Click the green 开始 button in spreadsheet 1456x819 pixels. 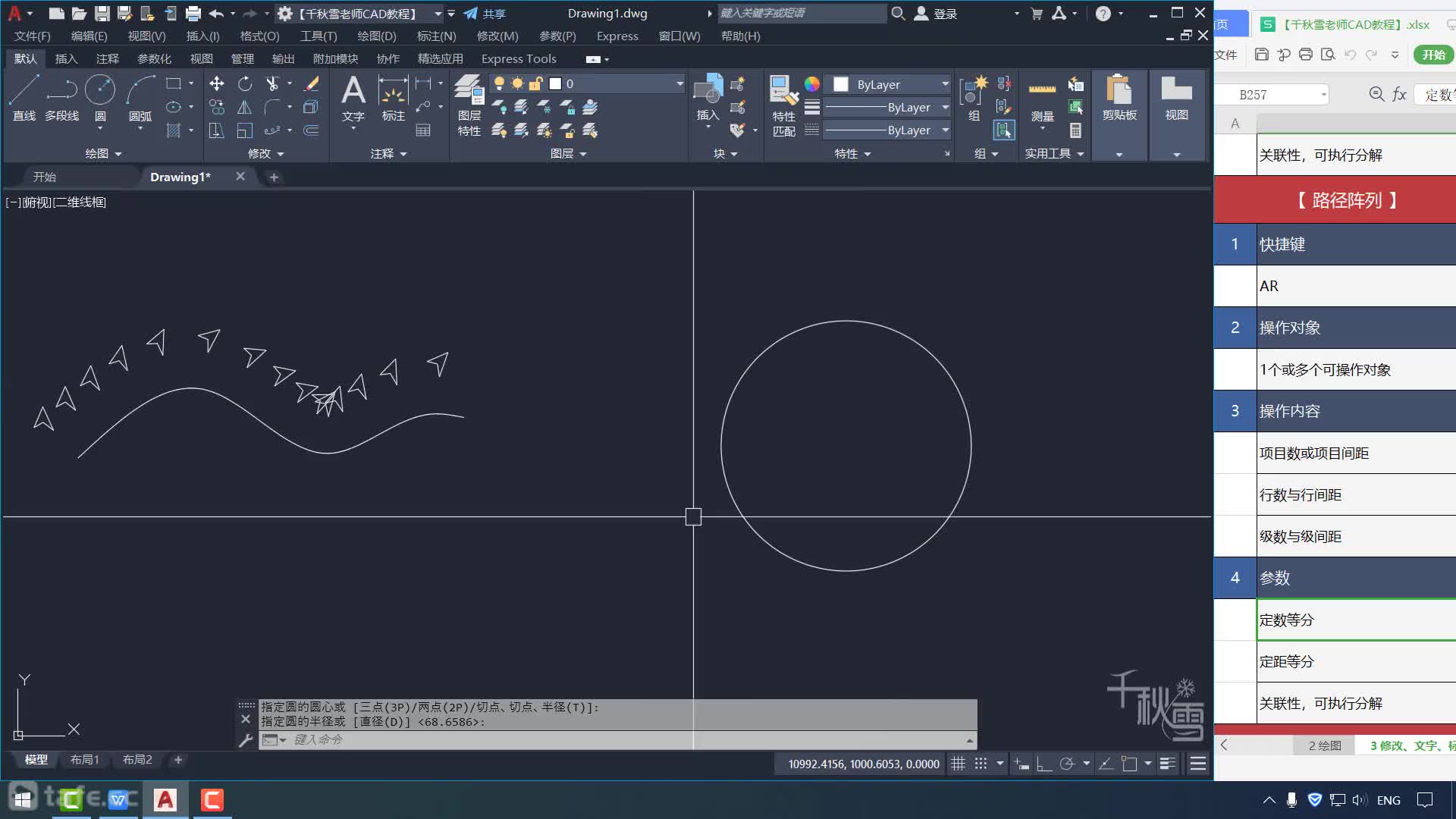[x=1433, y=55]
